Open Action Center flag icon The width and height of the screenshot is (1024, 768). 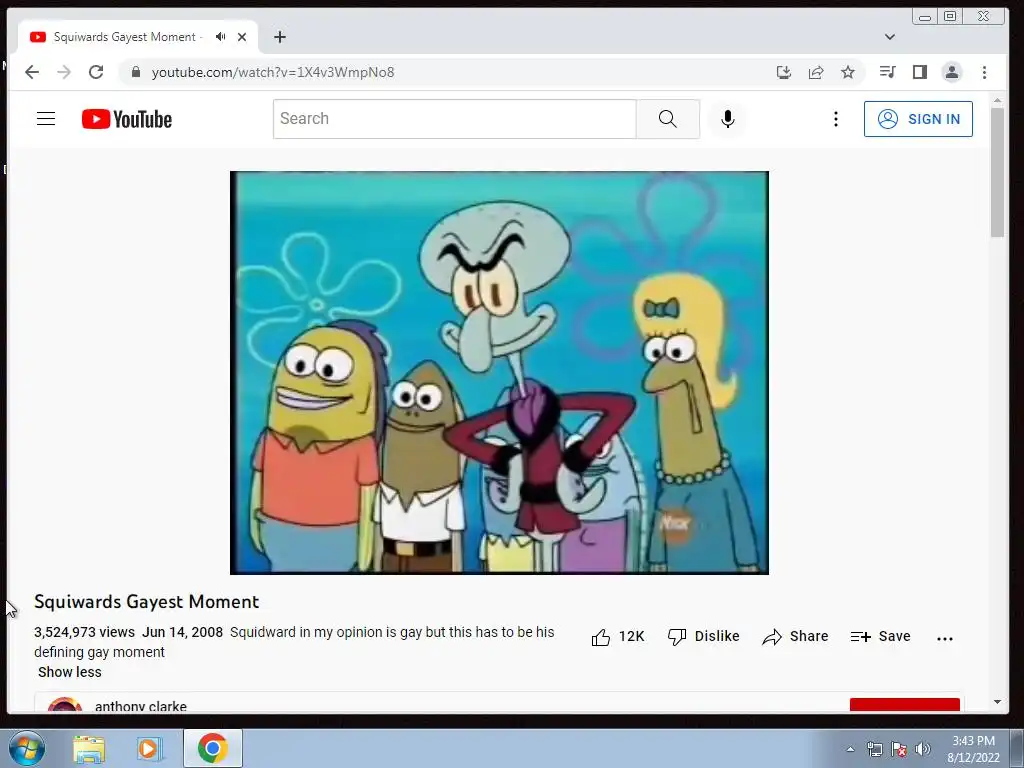(x=899, y=749)
